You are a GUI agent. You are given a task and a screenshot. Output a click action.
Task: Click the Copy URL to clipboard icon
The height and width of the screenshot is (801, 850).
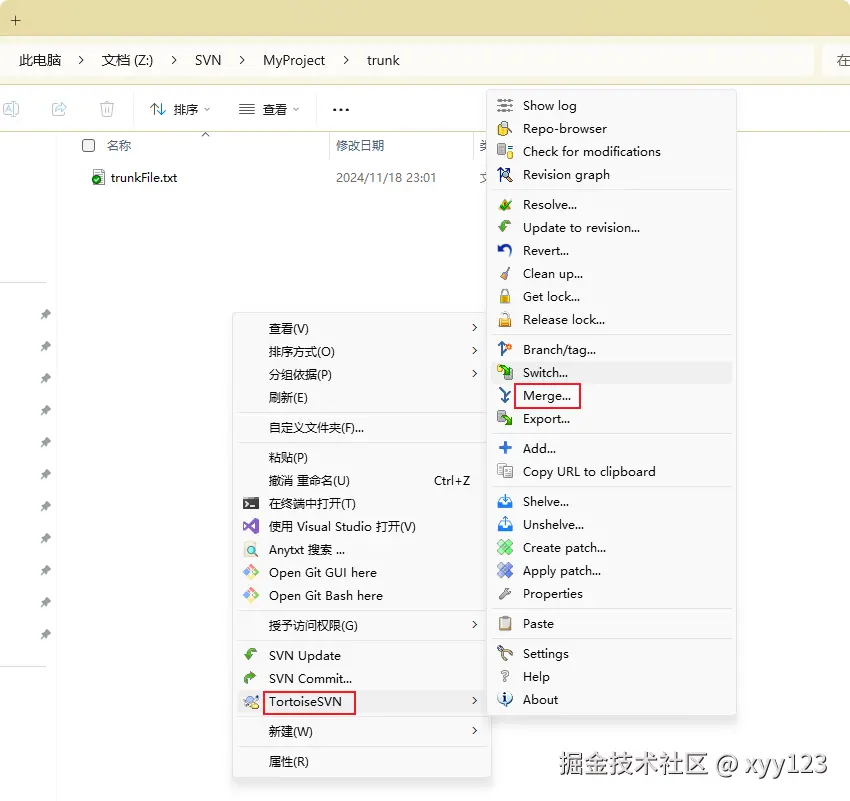[x=505, y=471]
